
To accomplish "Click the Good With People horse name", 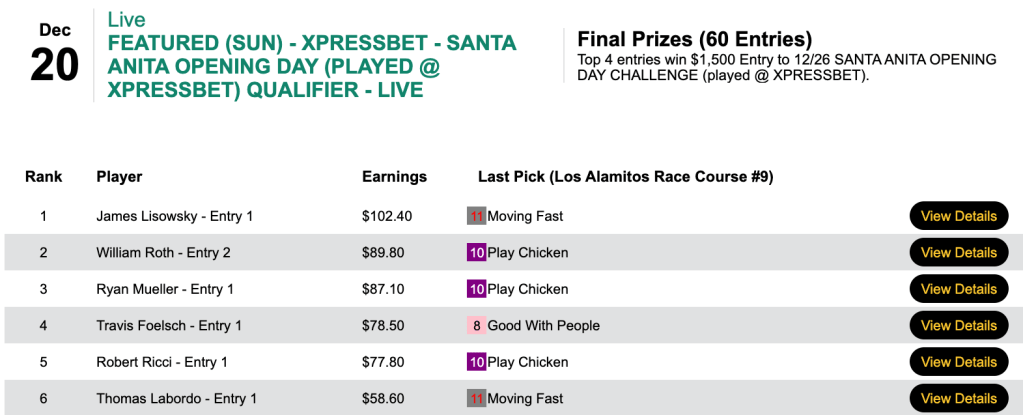I will [543, 326].
